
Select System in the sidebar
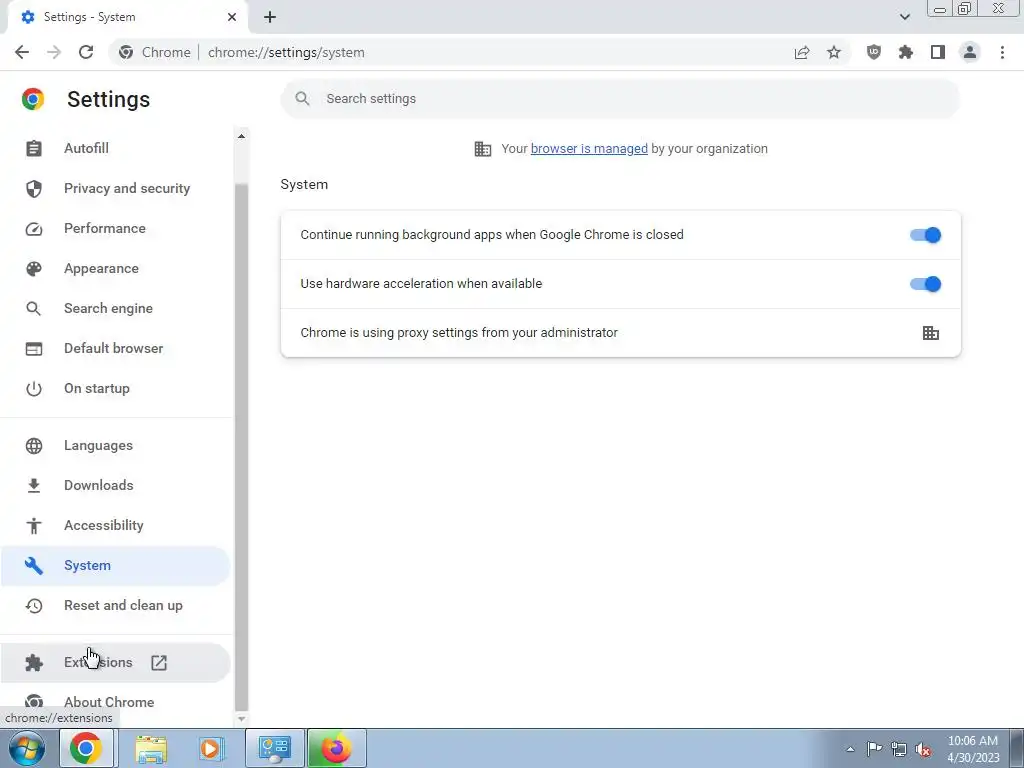coord(116,566)
